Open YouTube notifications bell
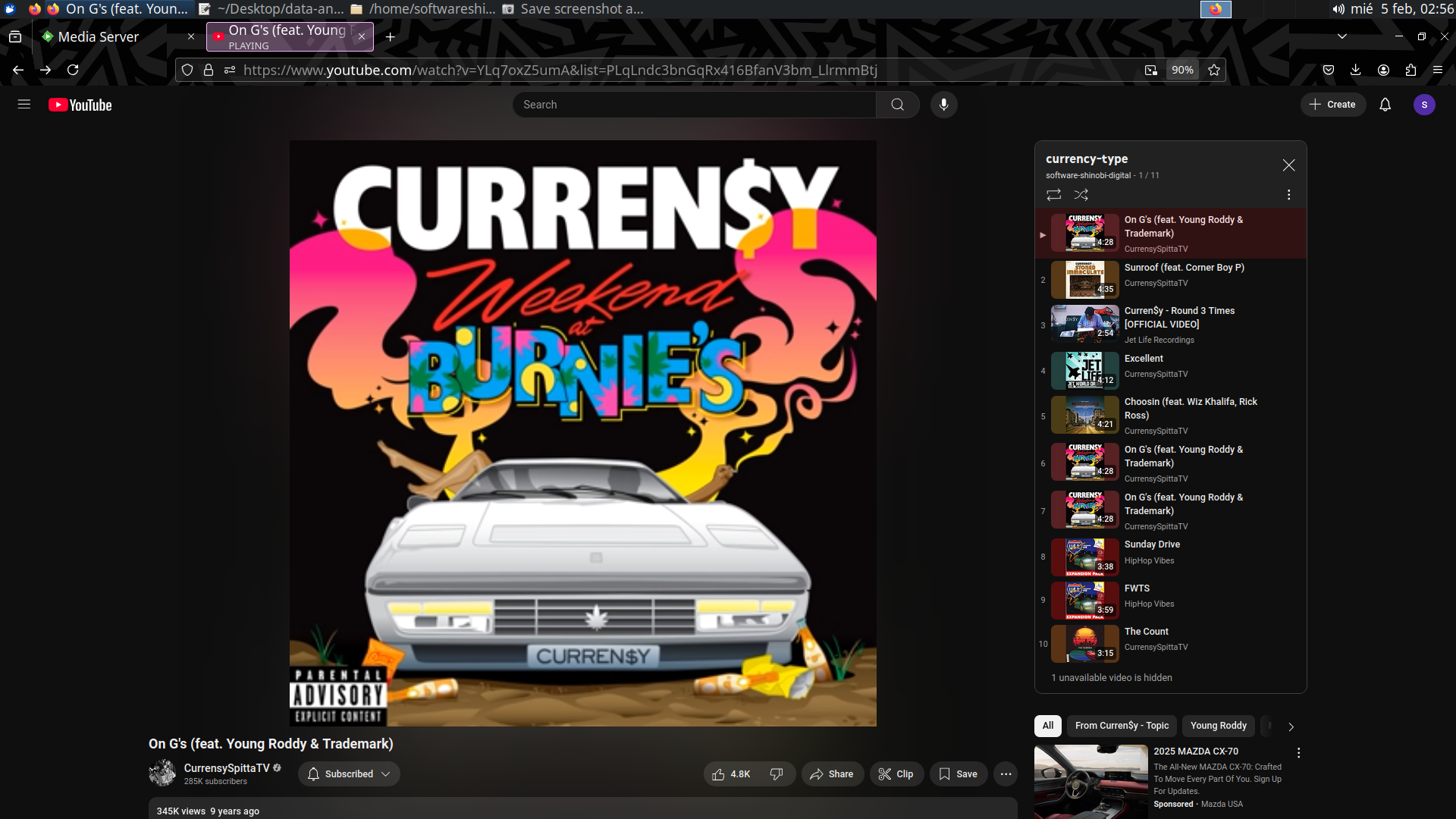1456x819 pixels. (1385, 105)
